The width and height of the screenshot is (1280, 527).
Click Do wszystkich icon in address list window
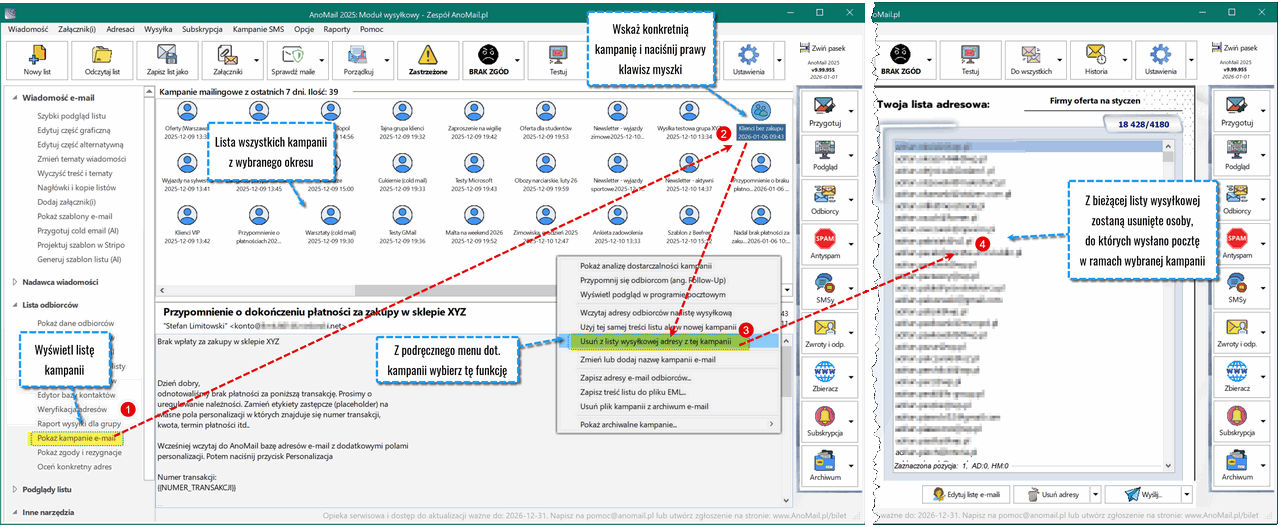tap(1029, 55)
